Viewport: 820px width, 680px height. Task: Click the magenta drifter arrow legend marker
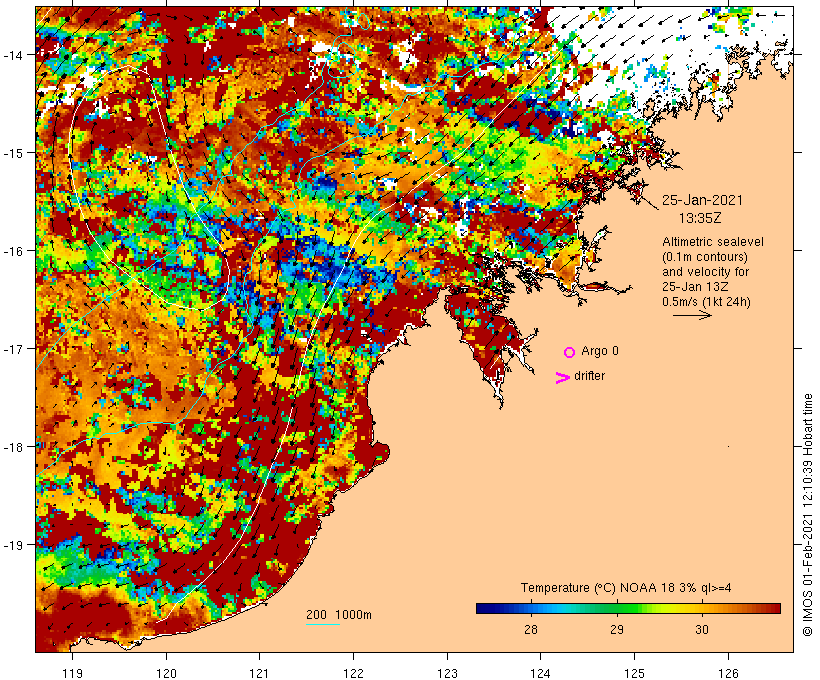[563, 378]
